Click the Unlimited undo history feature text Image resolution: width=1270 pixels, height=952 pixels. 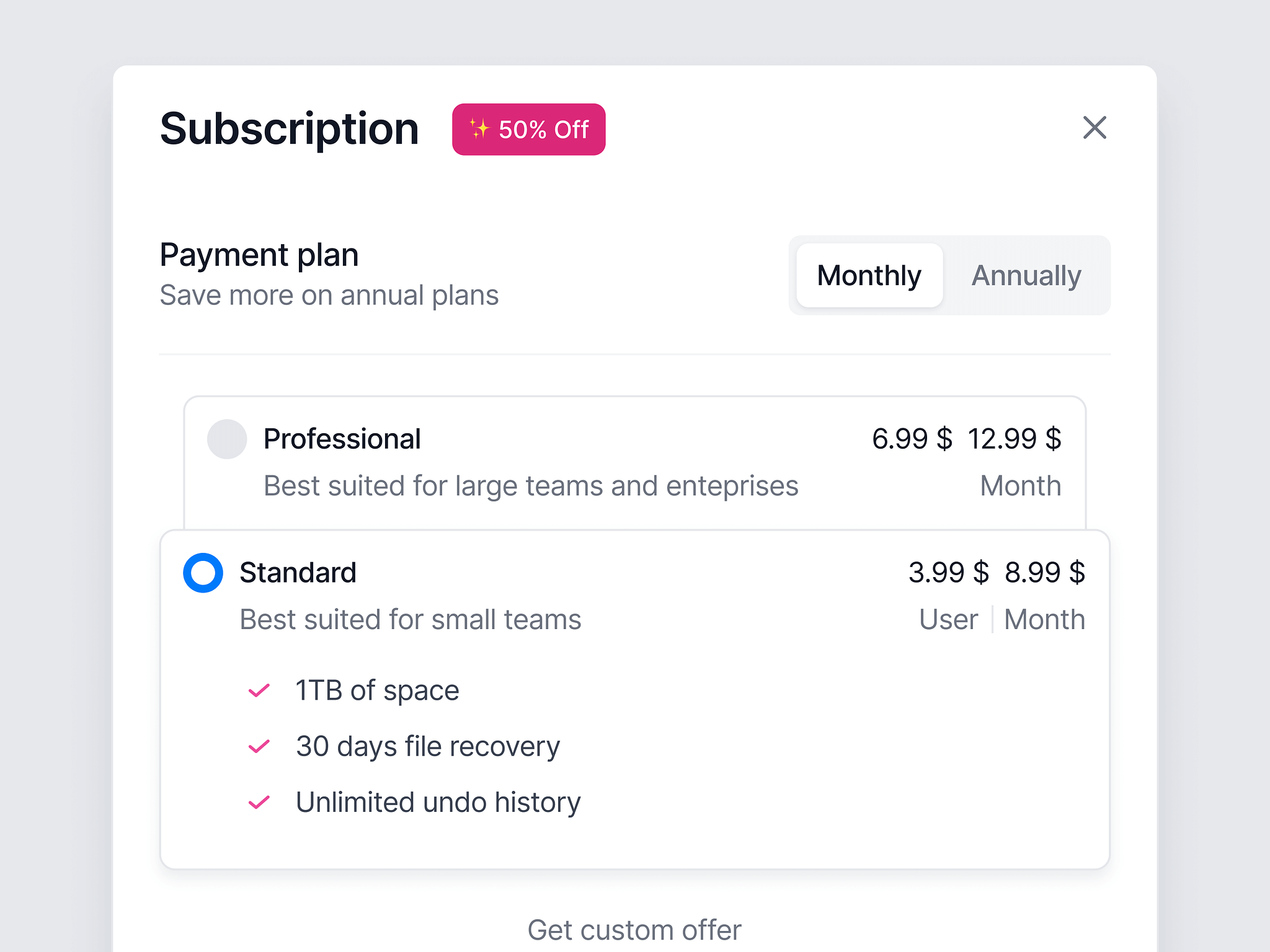pos(438,802)
